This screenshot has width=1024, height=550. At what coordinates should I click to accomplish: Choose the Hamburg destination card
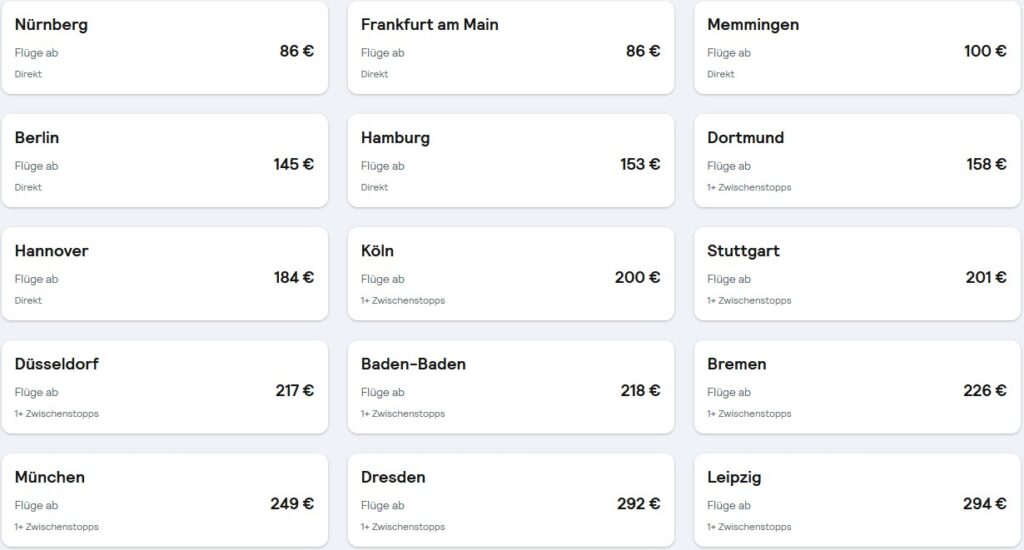(510, 161)
